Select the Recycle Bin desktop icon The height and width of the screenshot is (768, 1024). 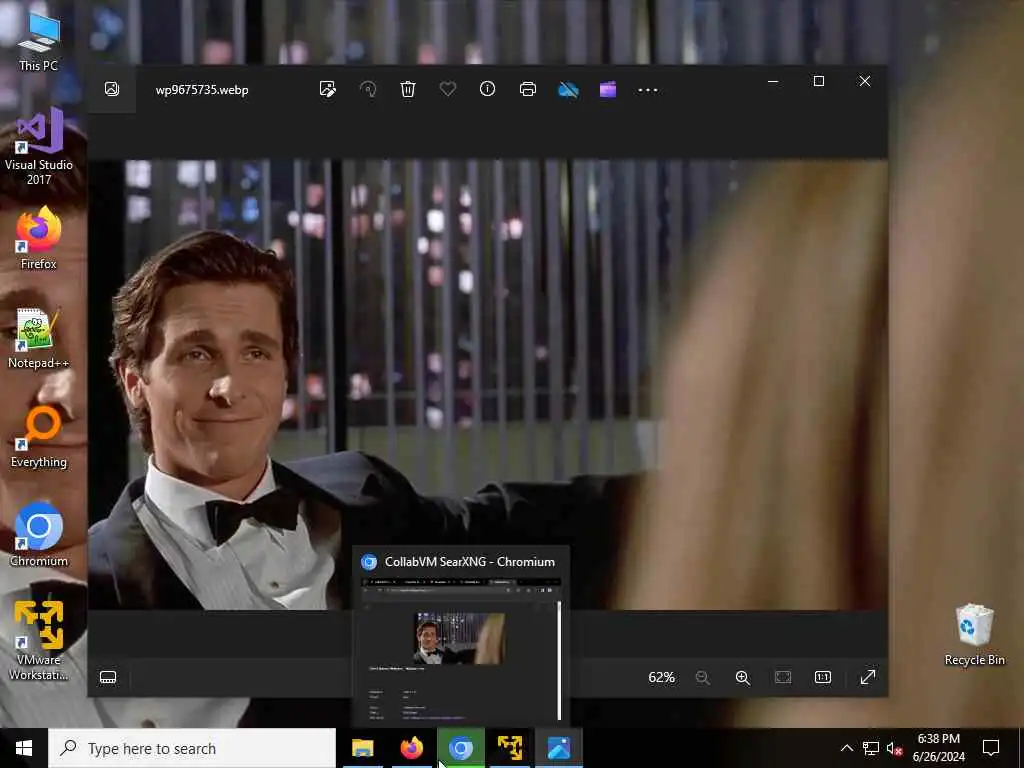click(974, 635)
